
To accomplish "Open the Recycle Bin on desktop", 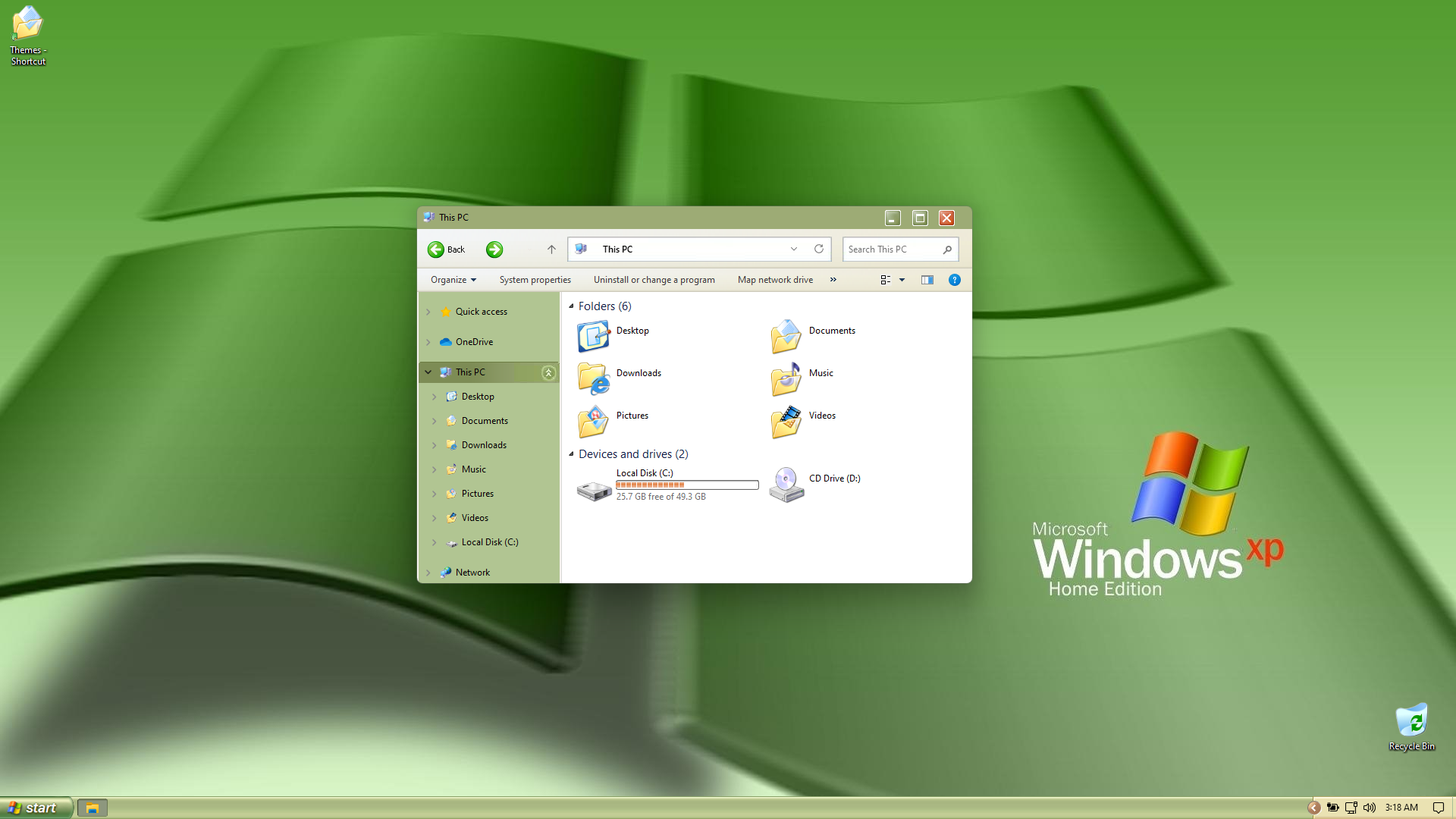I will click(x=1411, y=721).
